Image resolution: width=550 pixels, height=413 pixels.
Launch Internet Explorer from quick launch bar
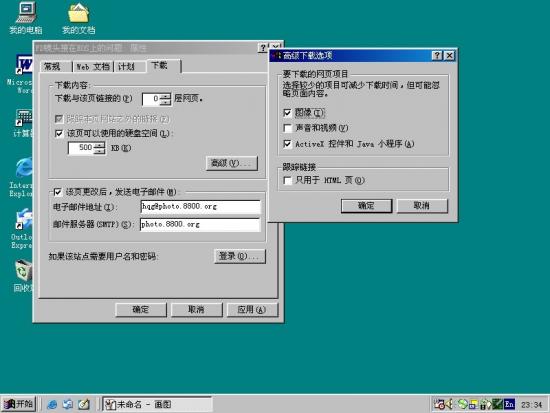point(52,404)
